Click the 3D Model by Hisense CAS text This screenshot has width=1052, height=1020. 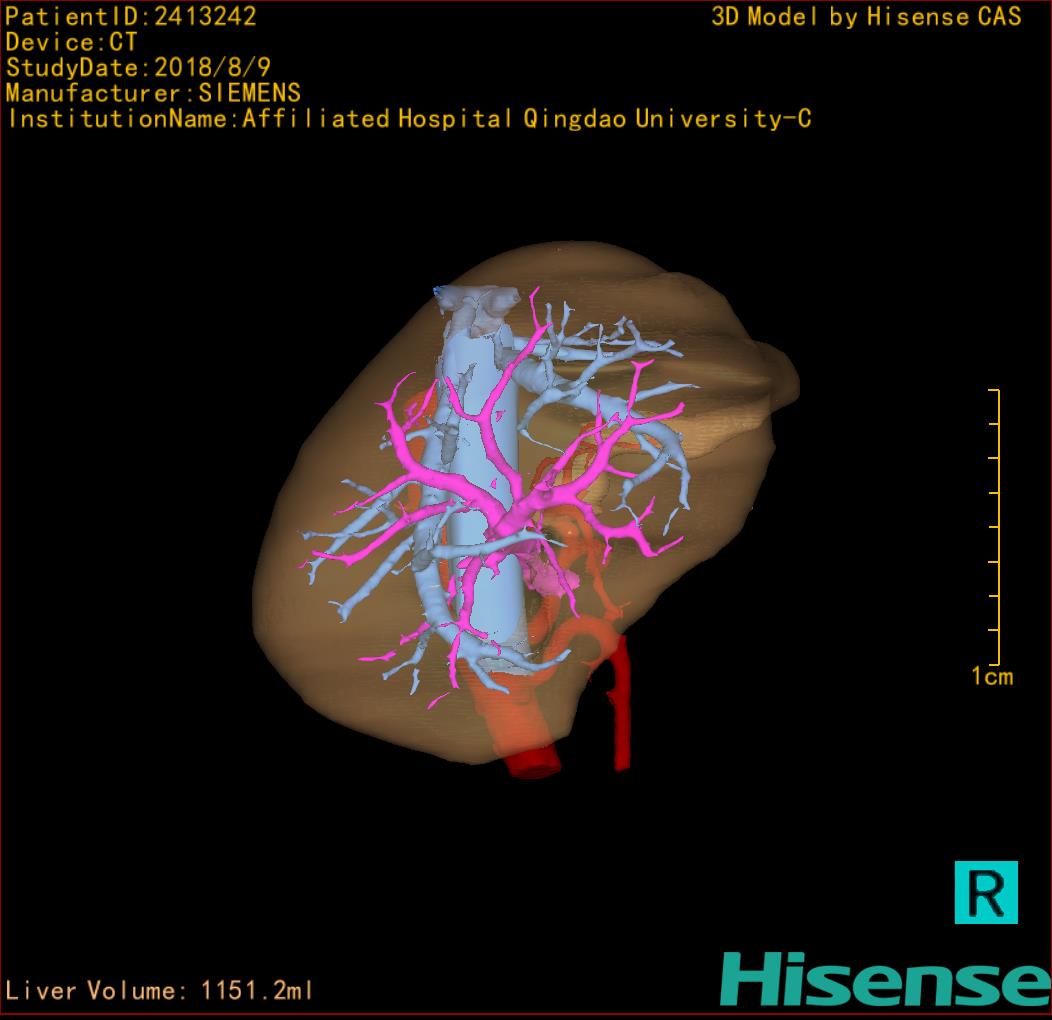[x=866, y=16]
